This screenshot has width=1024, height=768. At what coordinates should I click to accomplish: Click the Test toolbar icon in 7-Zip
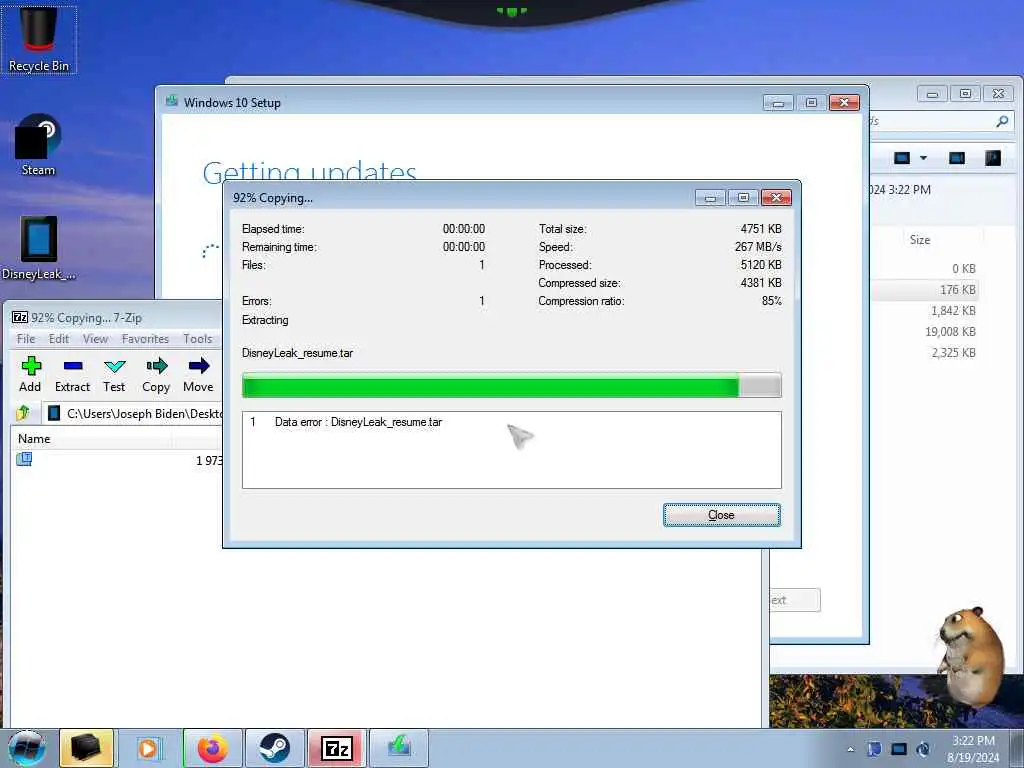coord(114,374)
